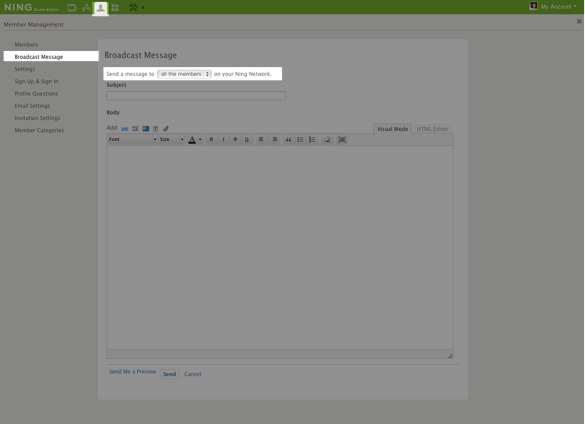Open the text color picker
The height and width of the screenshot is (424, 585).
click(x=195, y=139)
